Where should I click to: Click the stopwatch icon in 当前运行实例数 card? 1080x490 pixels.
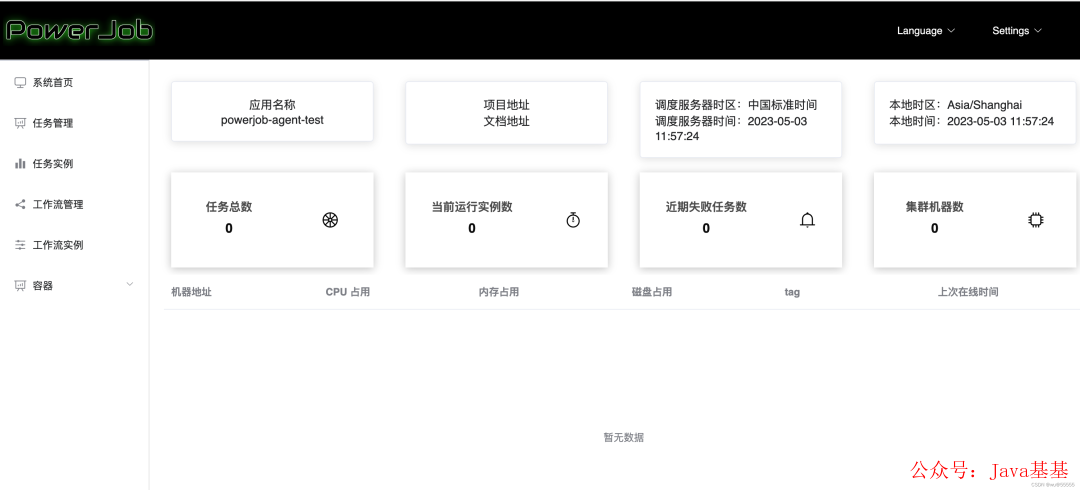pyautogui.click(x=573, y=220)
